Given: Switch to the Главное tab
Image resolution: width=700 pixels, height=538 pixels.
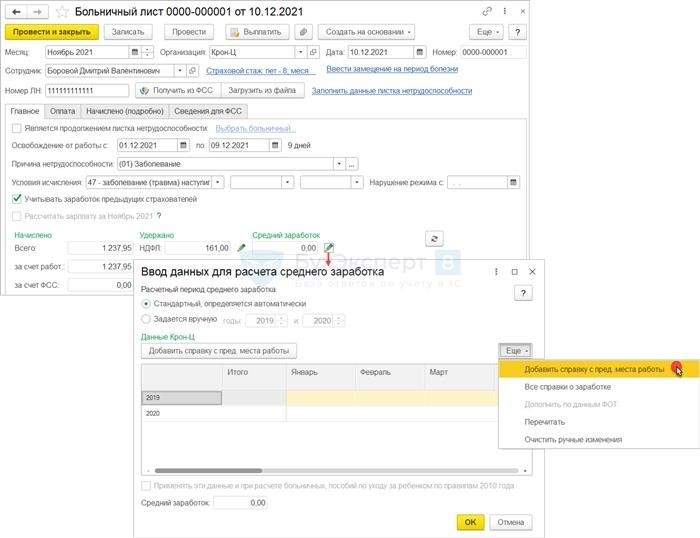Looking at the screenshot, I should point(25,111).
